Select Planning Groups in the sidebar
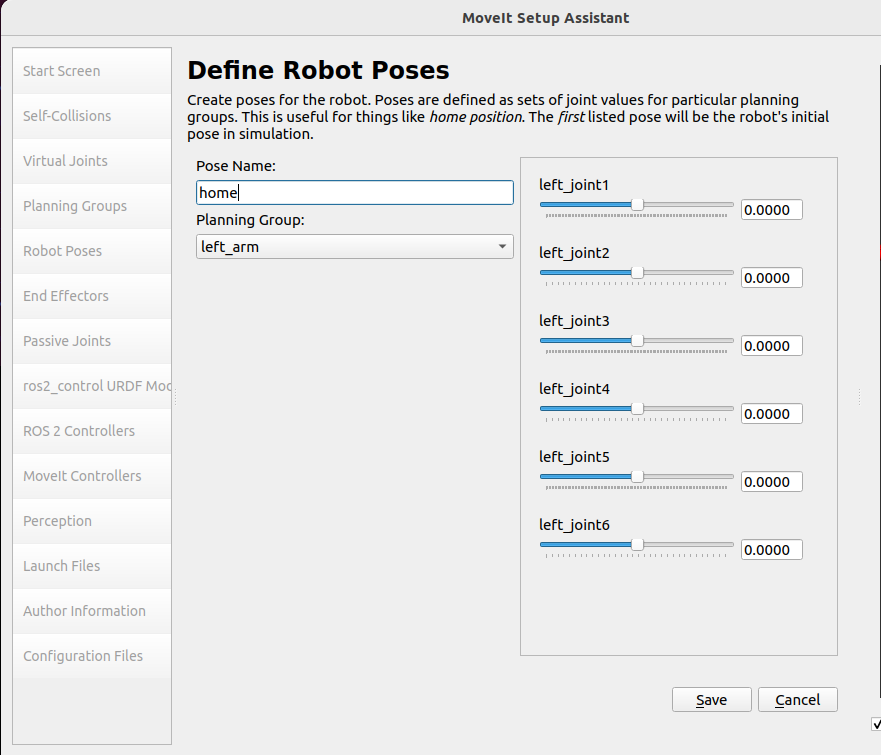Image resolution: width=881 pixels, height=755 pixels. pyautogui.click(x=92, y=206)
